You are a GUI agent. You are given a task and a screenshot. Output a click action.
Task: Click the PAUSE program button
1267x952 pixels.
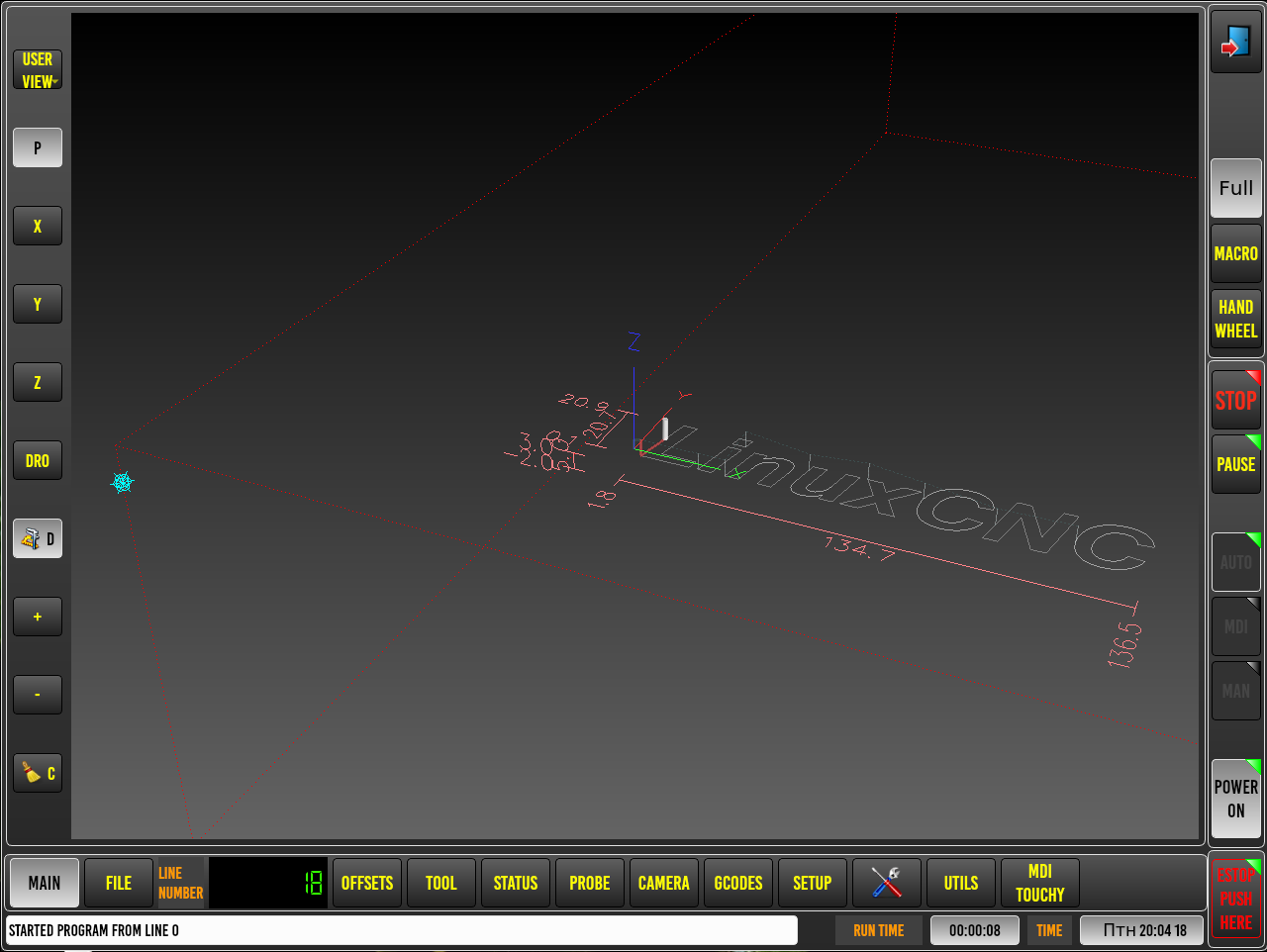click(1236, 464)
